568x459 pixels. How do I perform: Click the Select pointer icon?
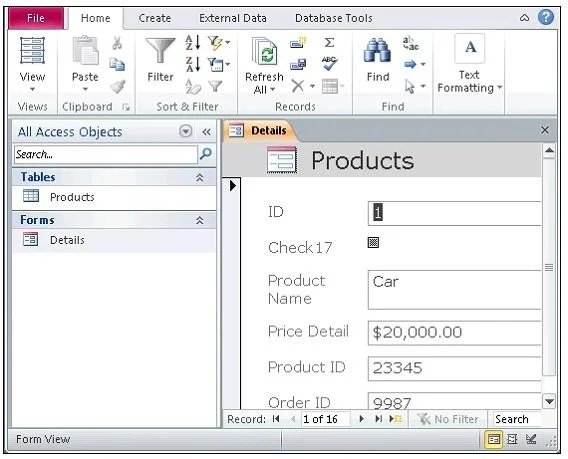[x=410, y=87]
